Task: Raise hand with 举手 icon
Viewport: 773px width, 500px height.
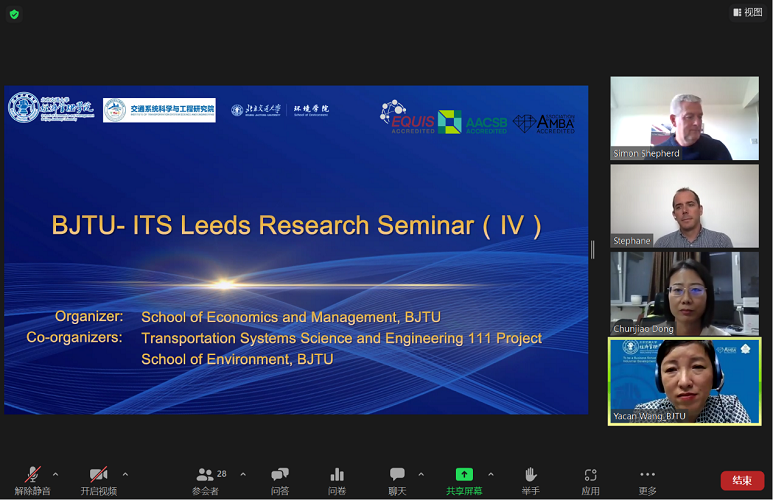Action: point(530,481)
